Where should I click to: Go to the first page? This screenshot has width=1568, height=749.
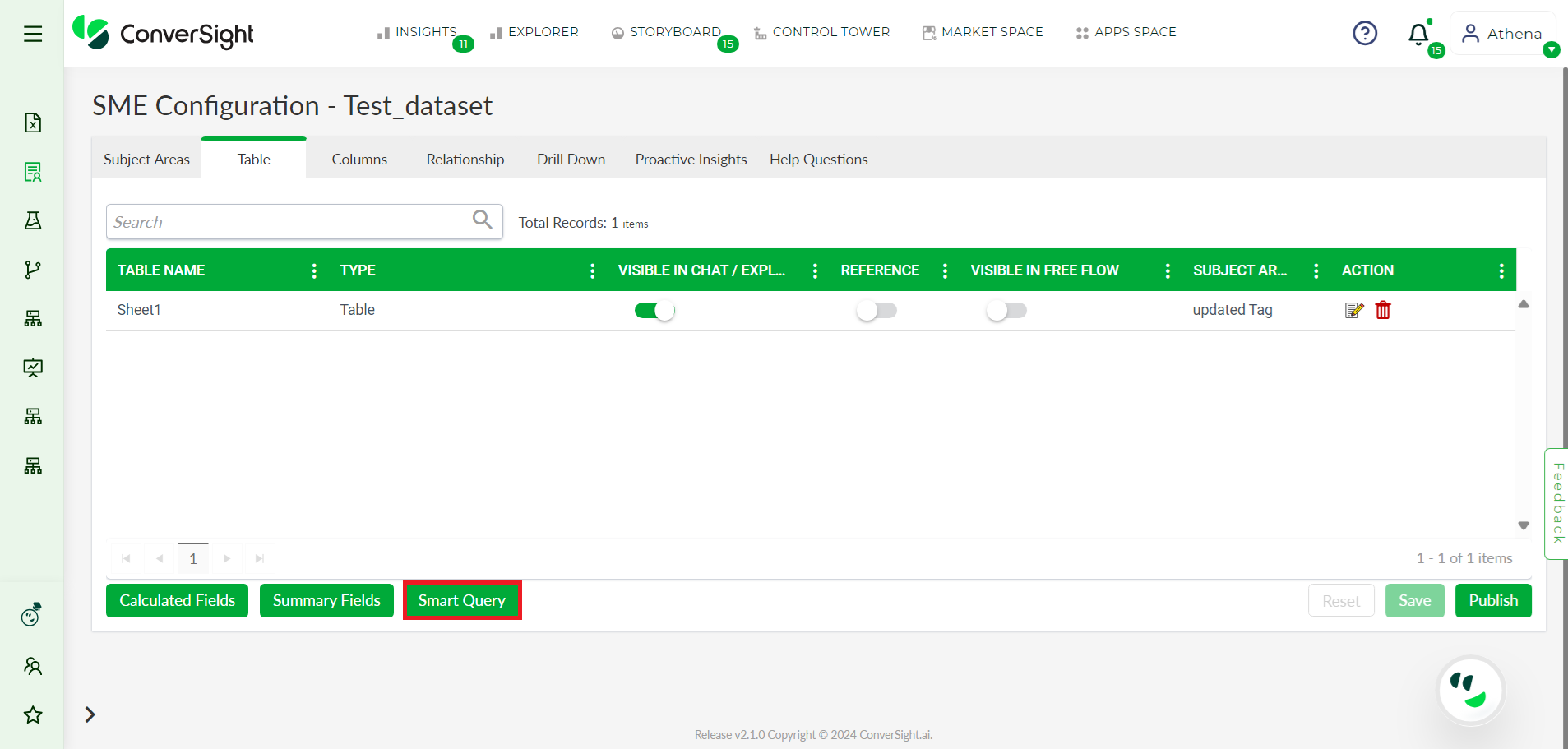[x=126, y=558]
